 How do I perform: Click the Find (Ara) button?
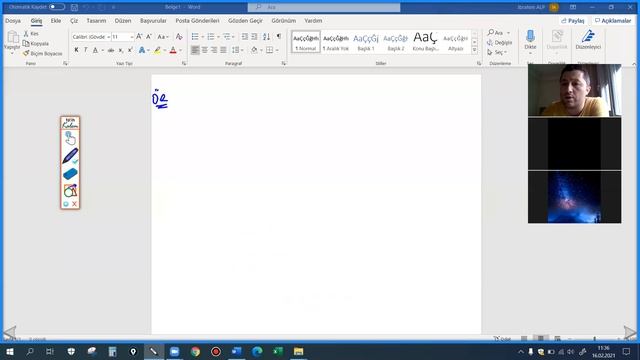[498, 32]
